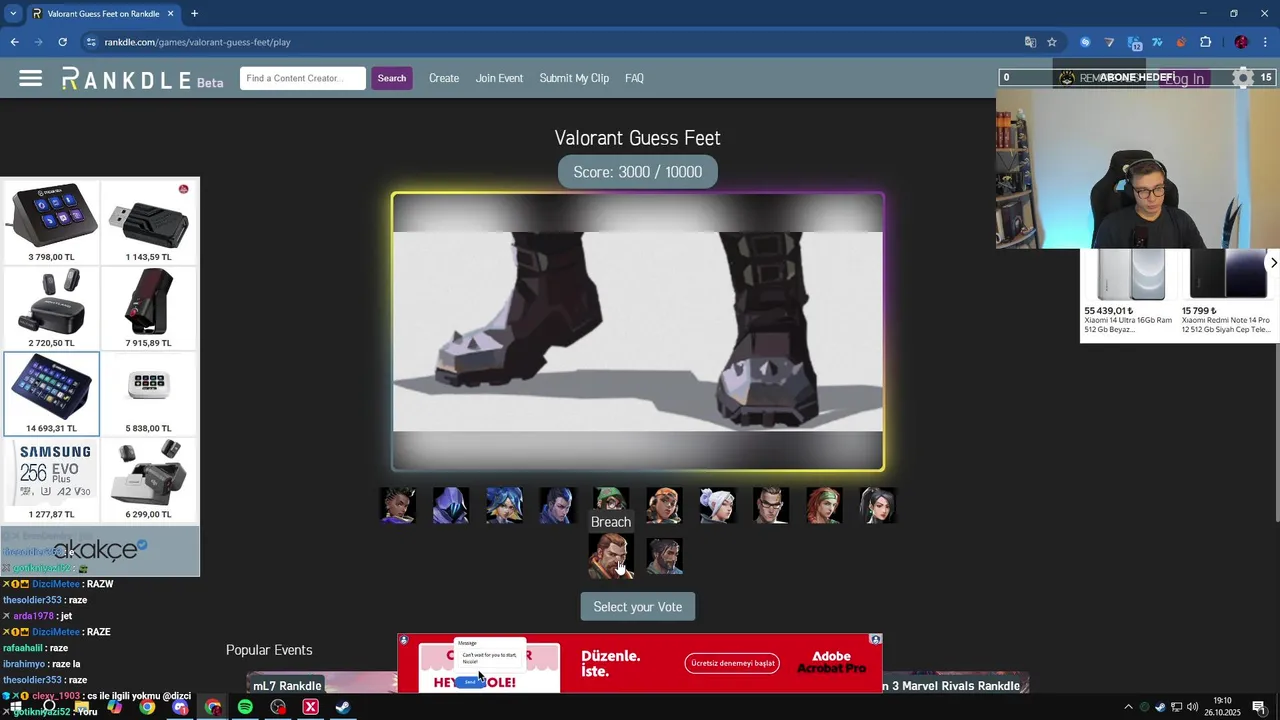This screenshot has height=720, width=1280.
Task: Open the 7TV extension icon
Action: coord(1157,42)
